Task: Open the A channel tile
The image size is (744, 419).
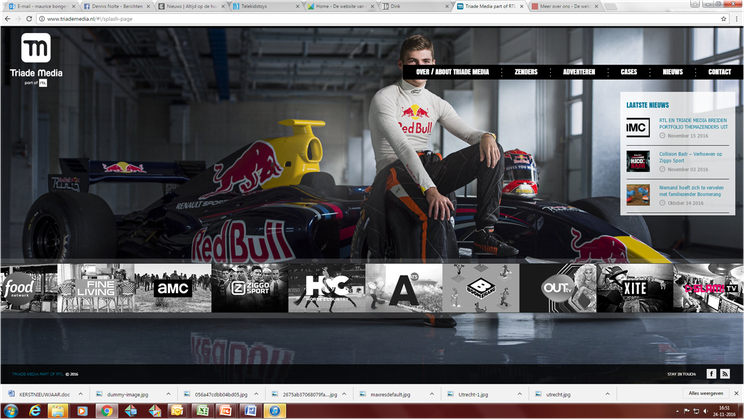Action: coord(404,288)
